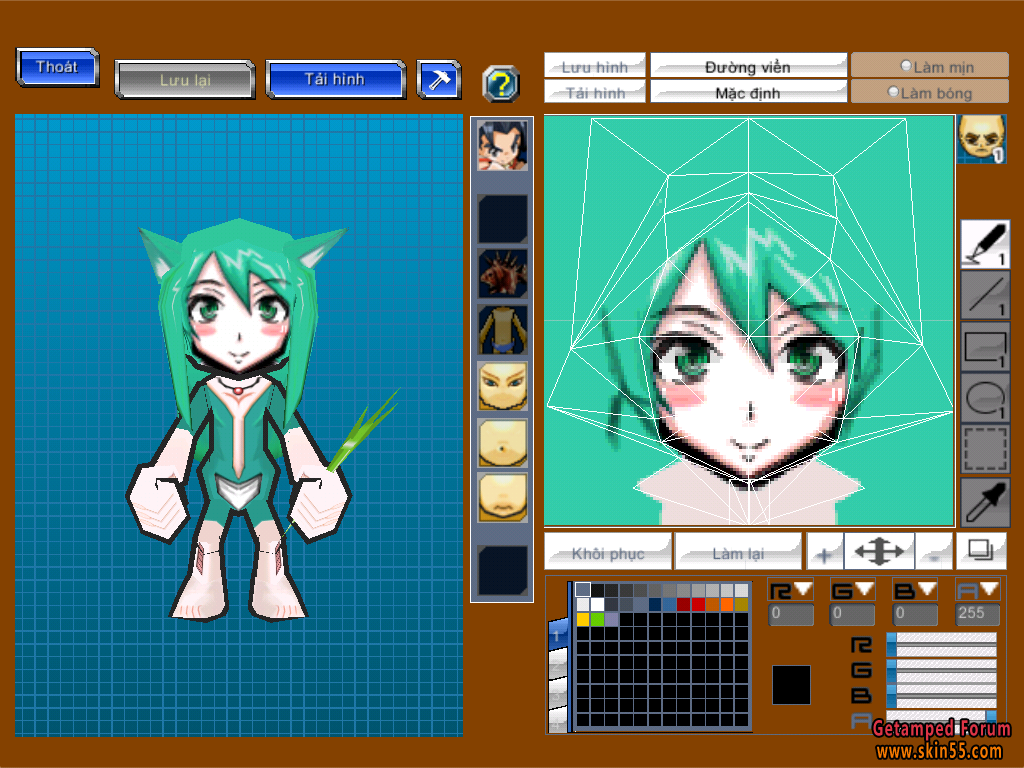Click the large current color preview box
The image size is (1024, 768).
click(x=791, y=684)
